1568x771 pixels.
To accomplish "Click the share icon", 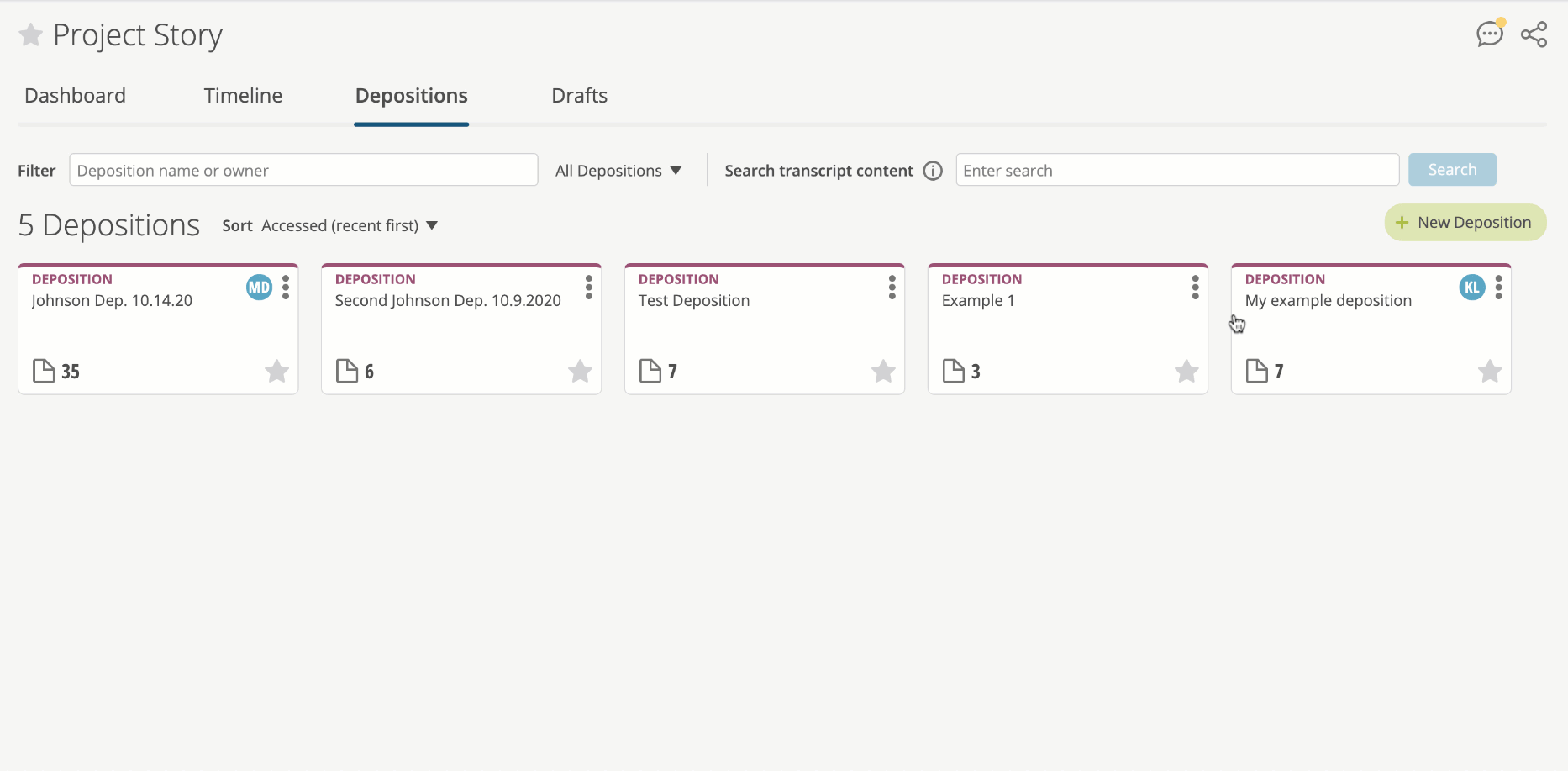I will coord(1534,34).
